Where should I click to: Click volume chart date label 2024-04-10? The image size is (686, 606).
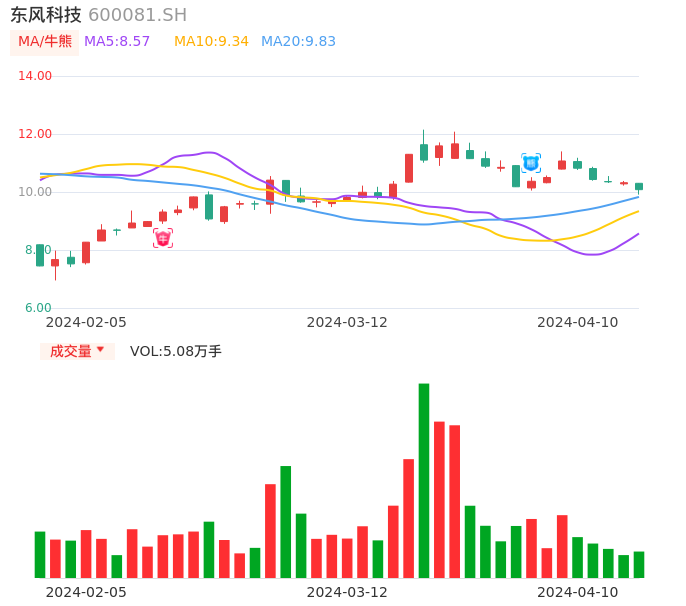(x=578, y=592)
